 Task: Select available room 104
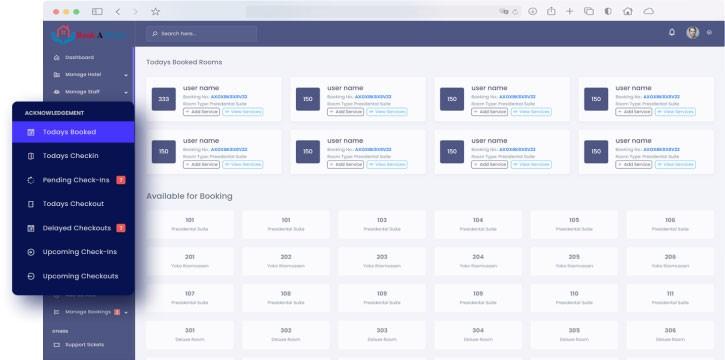[x=478, y=225]
